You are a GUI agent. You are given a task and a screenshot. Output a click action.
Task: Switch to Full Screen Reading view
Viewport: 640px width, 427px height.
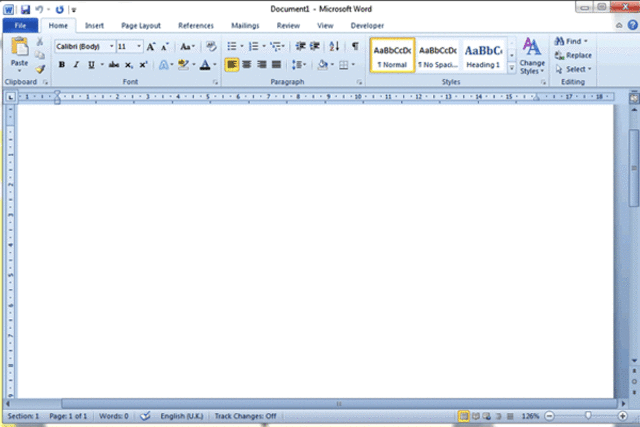coord(476,416)
